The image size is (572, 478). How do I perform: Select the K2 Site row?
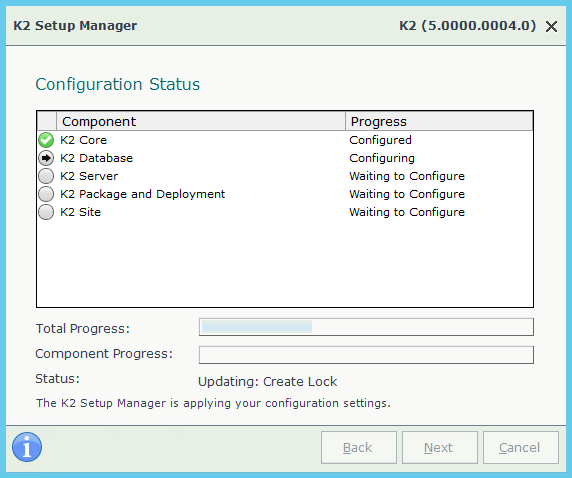(x=285, y=212)
